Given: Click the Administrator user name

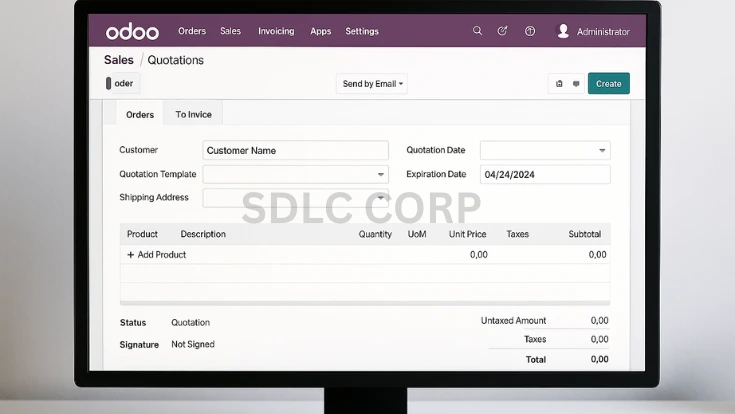Looking at the screenshot, I should pyautogui.click(x=603, y=32).
